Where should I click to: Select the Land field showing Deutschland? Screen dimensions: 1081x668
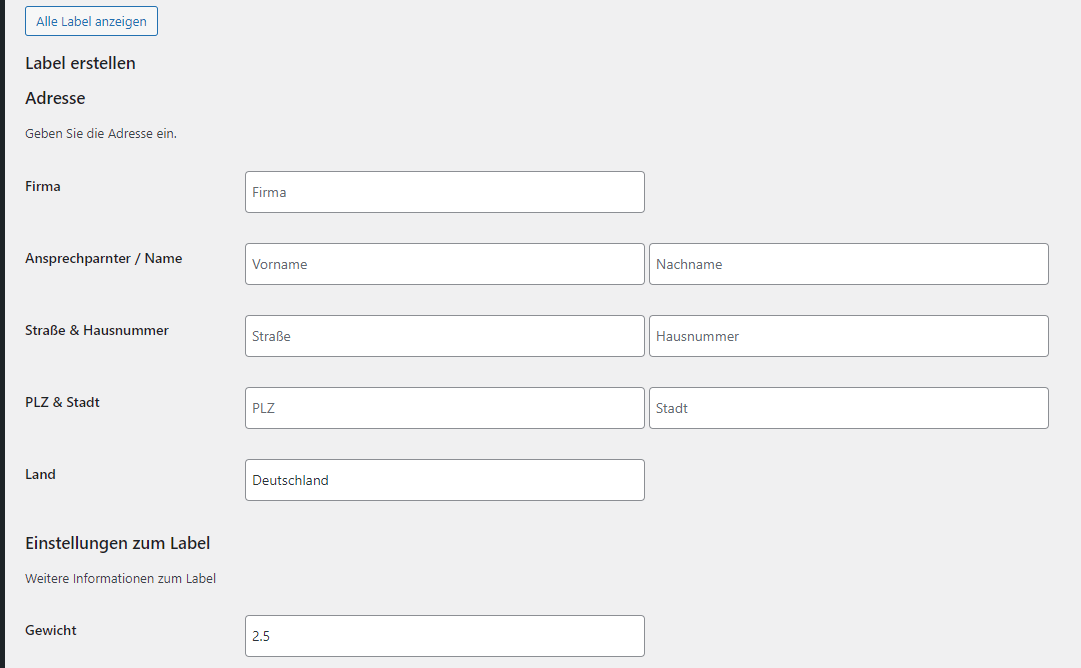click(444, 480)
